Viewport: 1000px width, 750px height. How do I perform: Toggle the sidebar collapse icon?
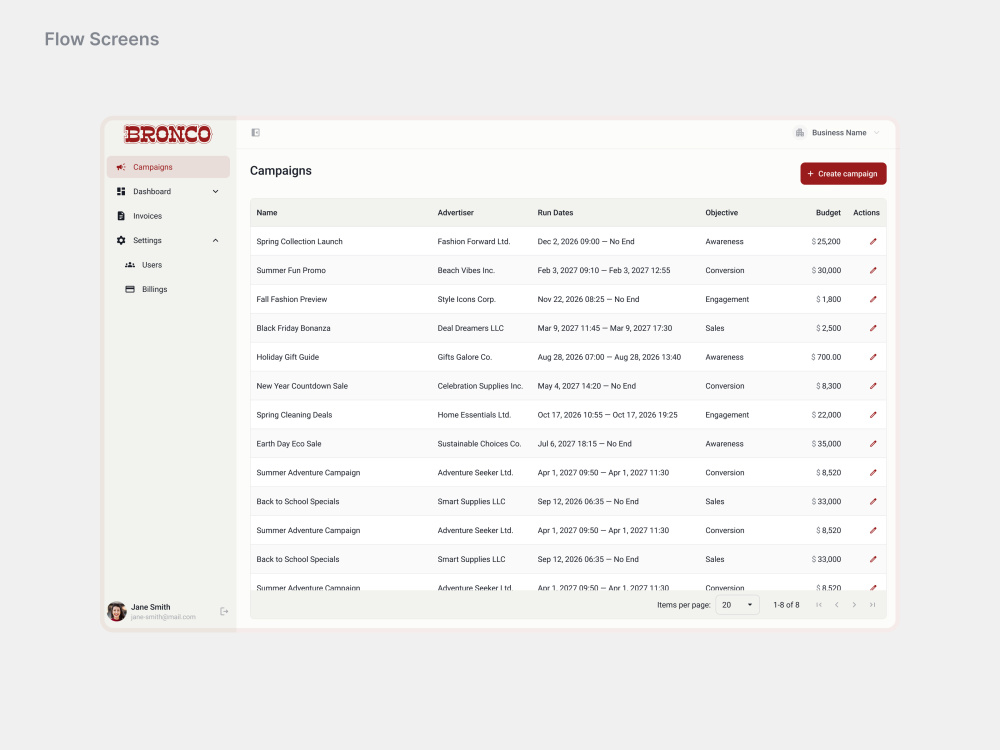click(x=256, y=133)
